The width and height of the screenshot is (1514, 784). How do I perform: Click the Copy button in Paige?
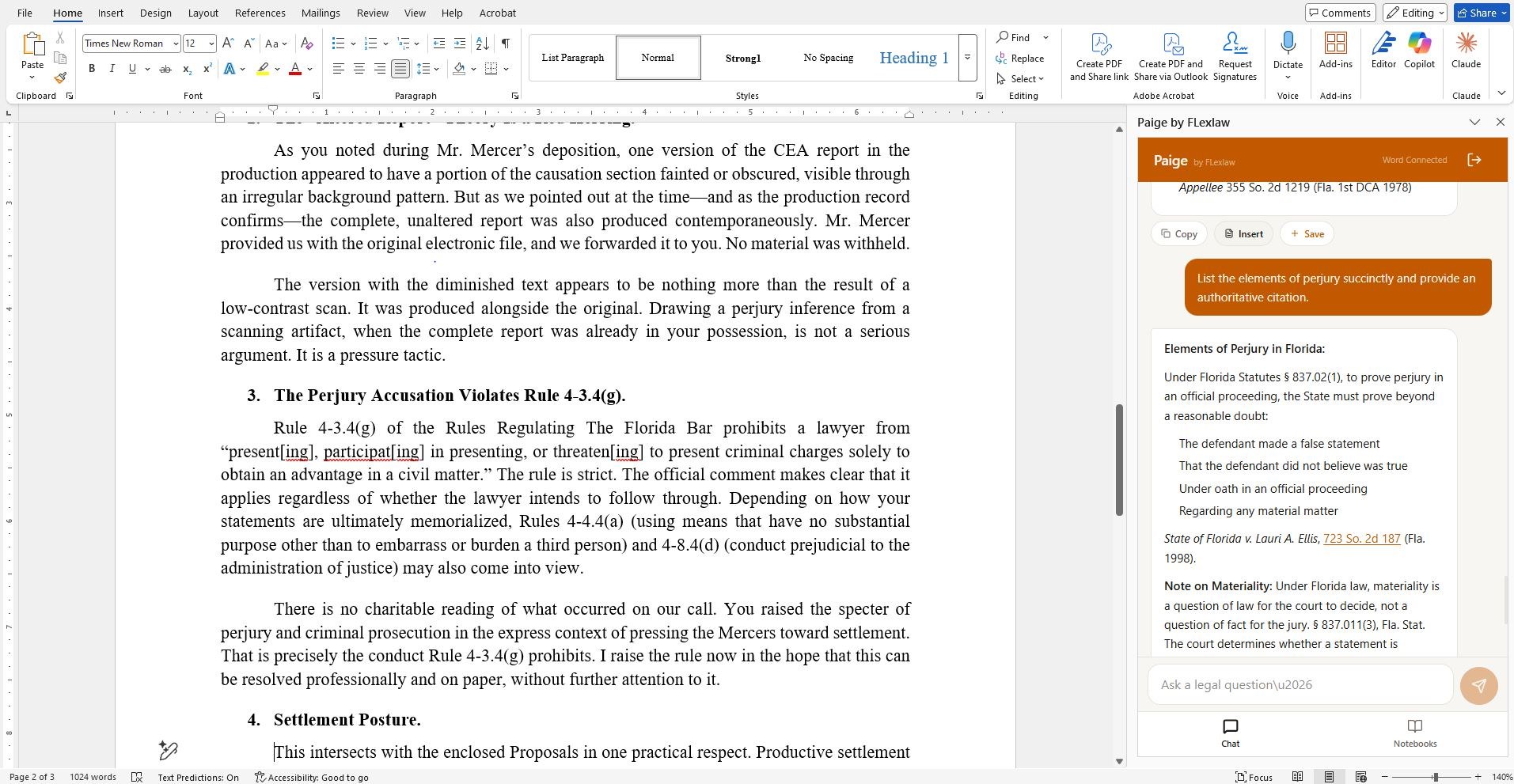coord(1178,233)
